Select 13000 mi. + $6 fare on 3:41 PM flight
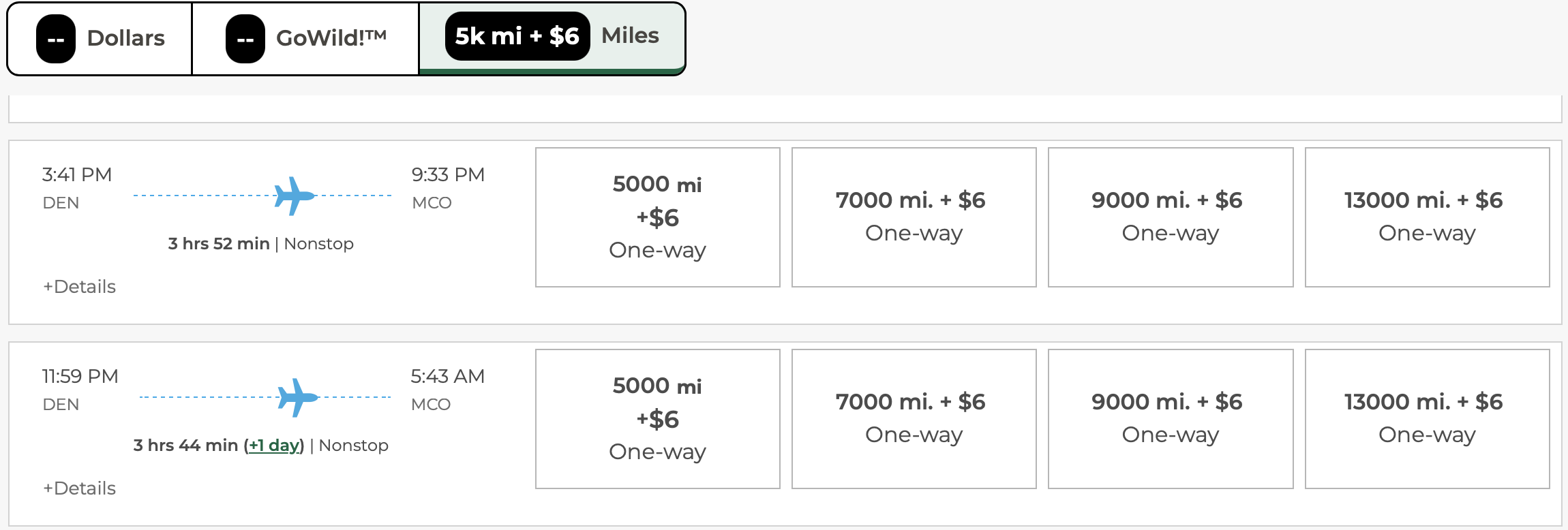 [x=1426, y=217]
